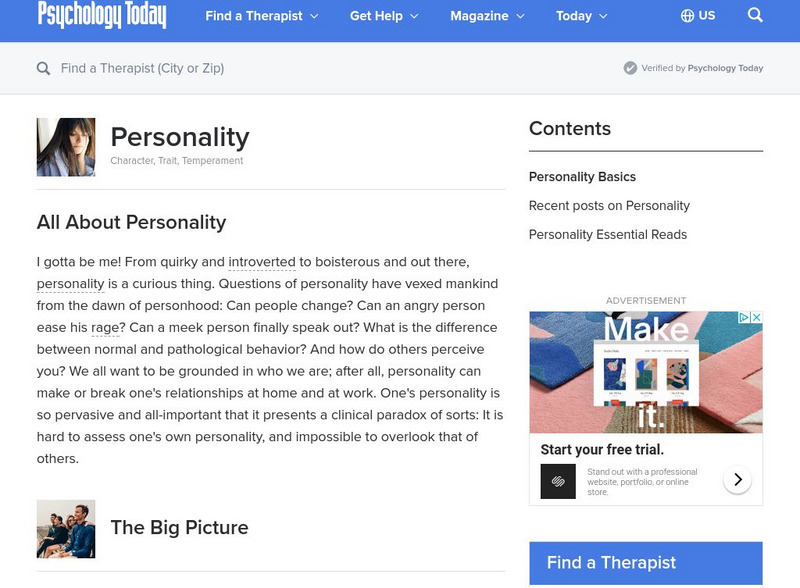Viewport: 800px width, 588px height.
Task: Close the advertisement with the X icon
Action: click(756, 318)
